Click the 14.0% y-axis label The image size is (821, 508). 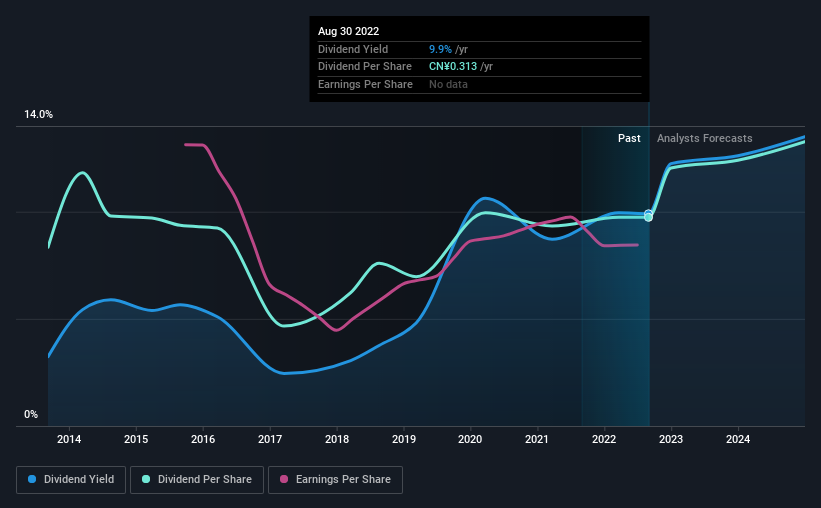pos(38,115)
